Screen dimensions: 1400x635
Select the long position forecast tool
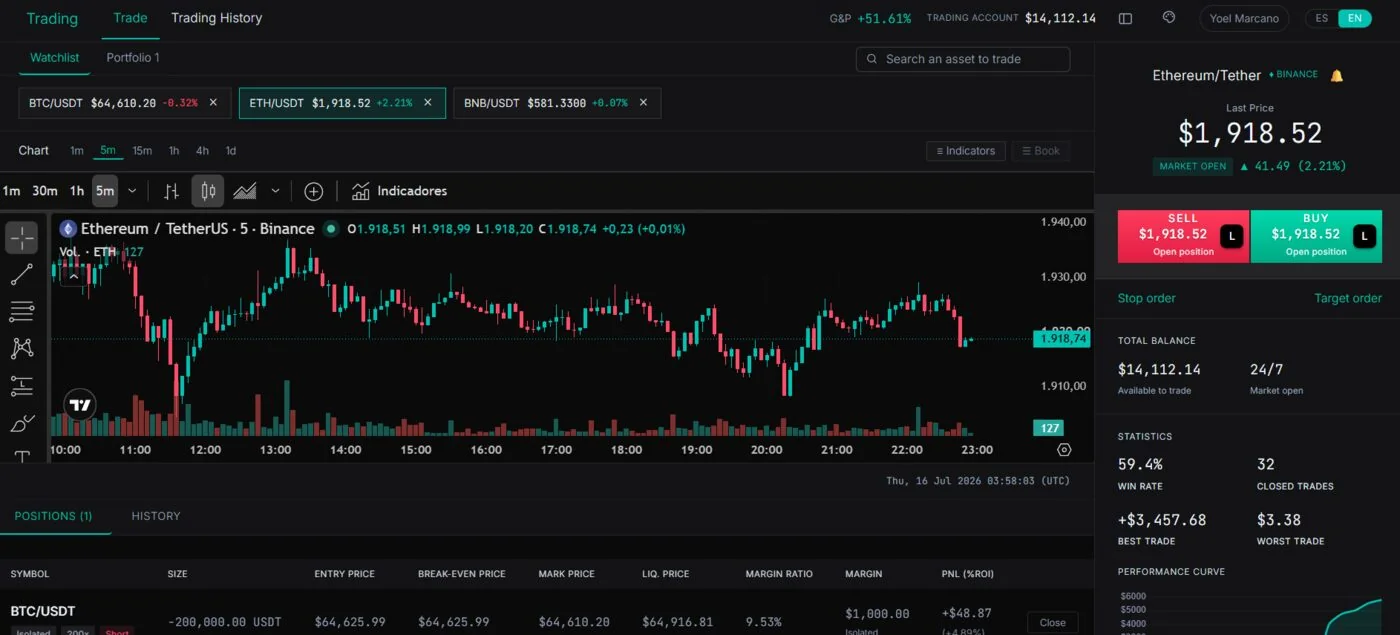(x=22, y=385)
